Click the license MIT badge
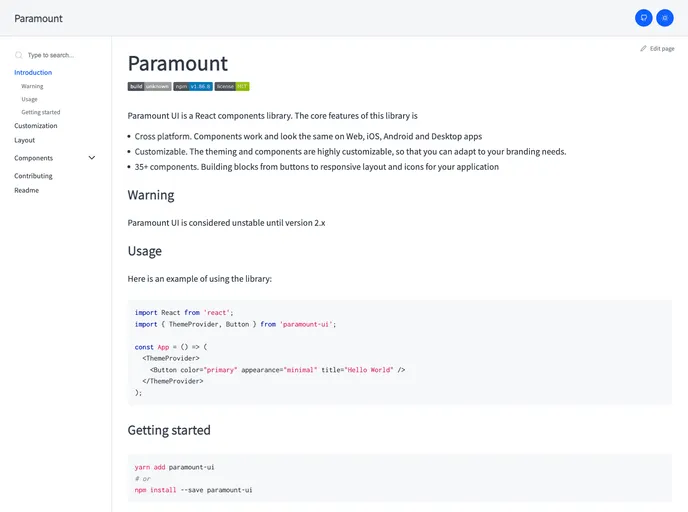688x512 pixels. (x=232, y=86)
